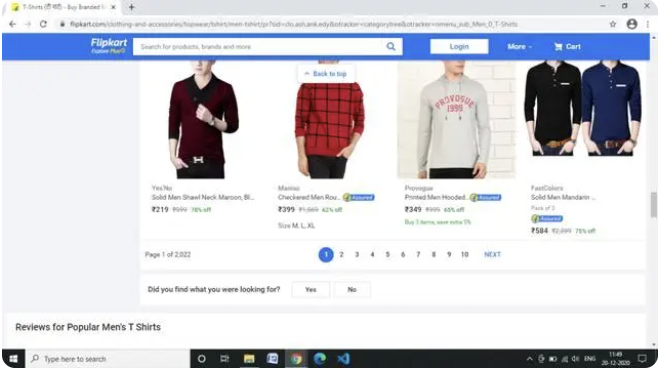Reload the page with refresh icon
663x380 pixels.
coord(43,24)
